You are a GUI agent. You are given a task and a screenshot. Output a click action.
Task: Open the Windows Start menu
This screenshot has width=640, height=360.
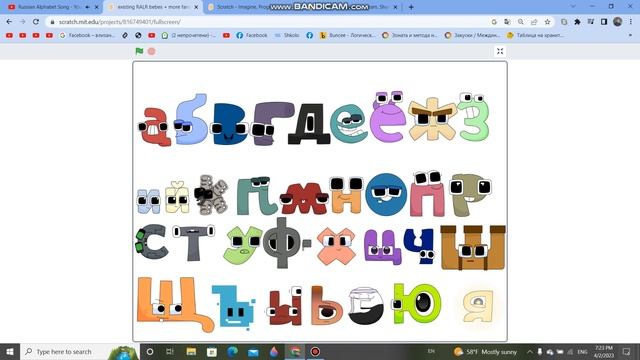10,351
